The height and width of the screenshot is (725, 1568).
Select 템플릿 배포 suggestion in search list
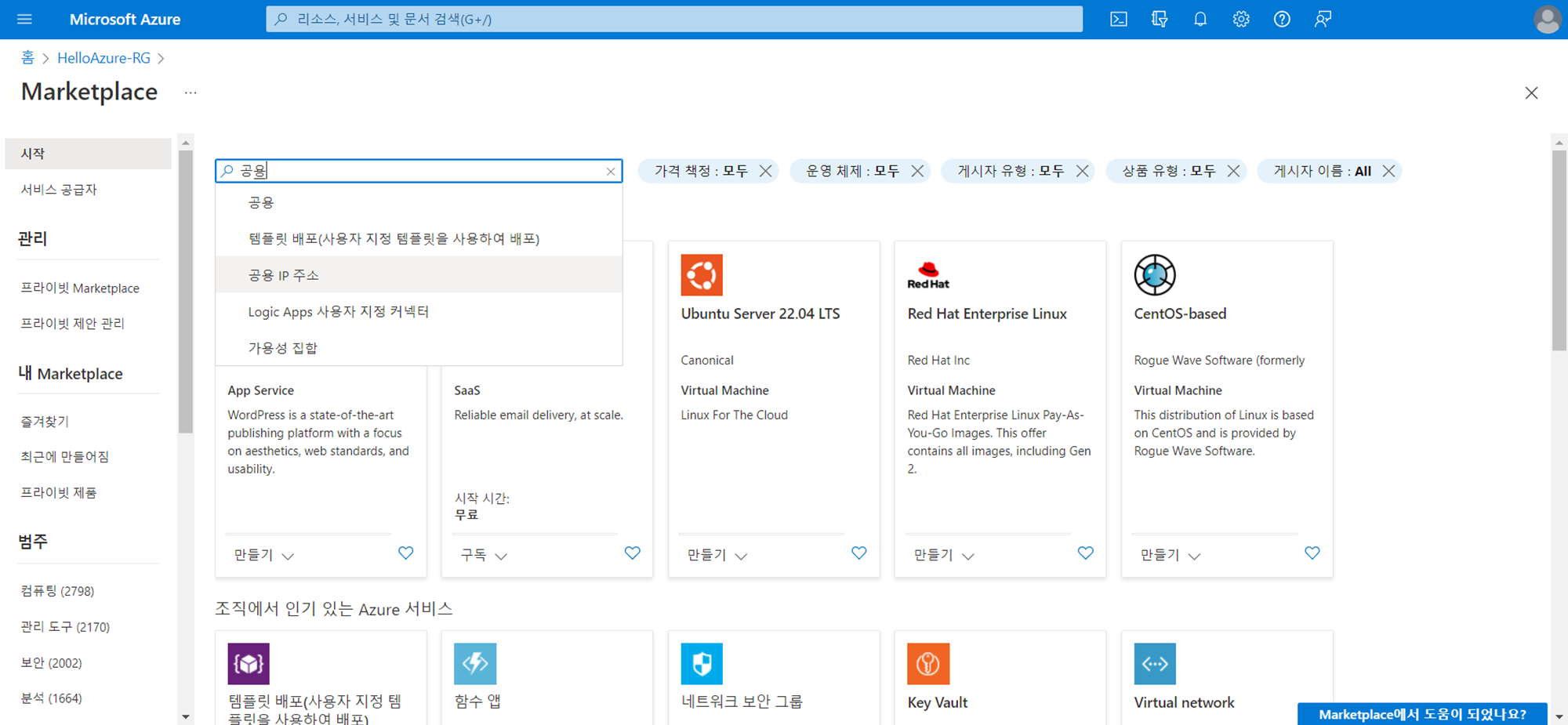point(419,238)
